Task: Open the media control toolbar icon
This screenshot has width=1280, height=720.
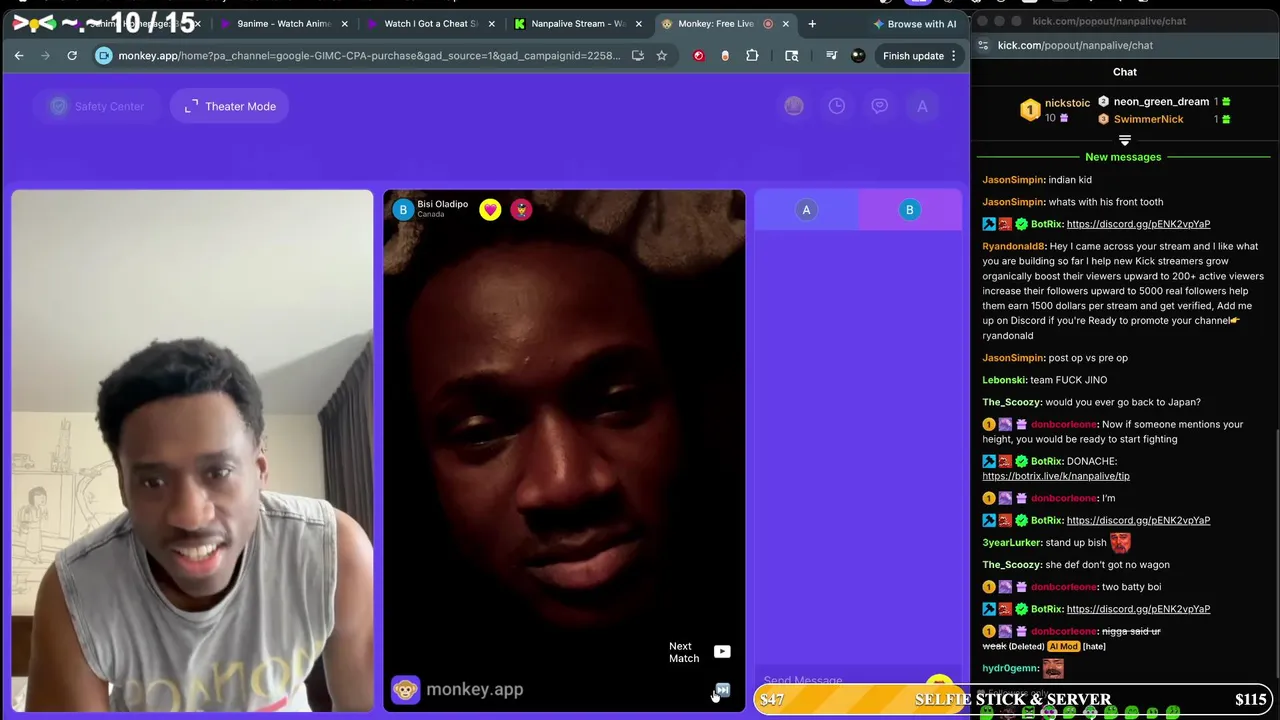Action: 831,56
